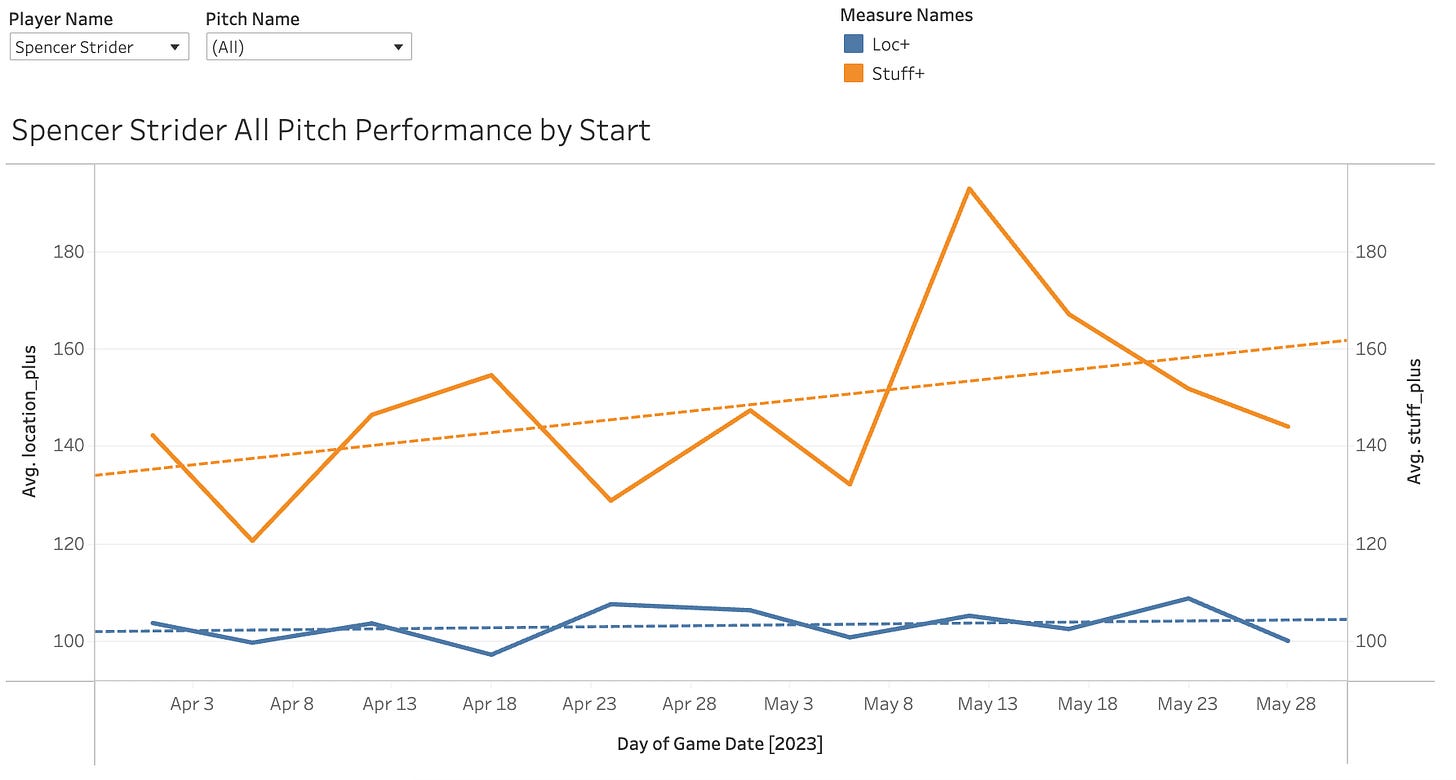Click the May 28 date axis label
The image size is (1456, 780).
(1286, 704)
